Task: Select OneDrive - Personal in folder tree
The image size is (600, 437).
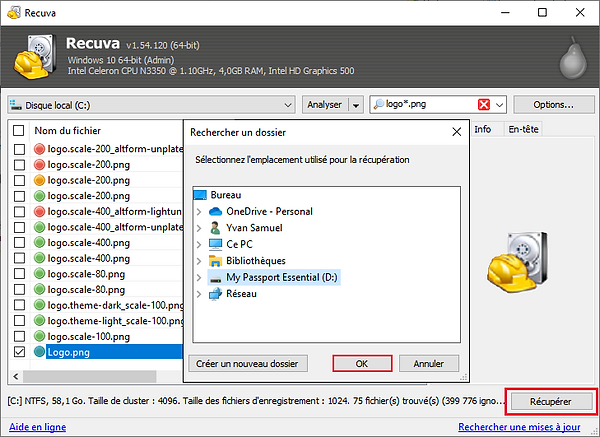Action: tap(269, 211)
